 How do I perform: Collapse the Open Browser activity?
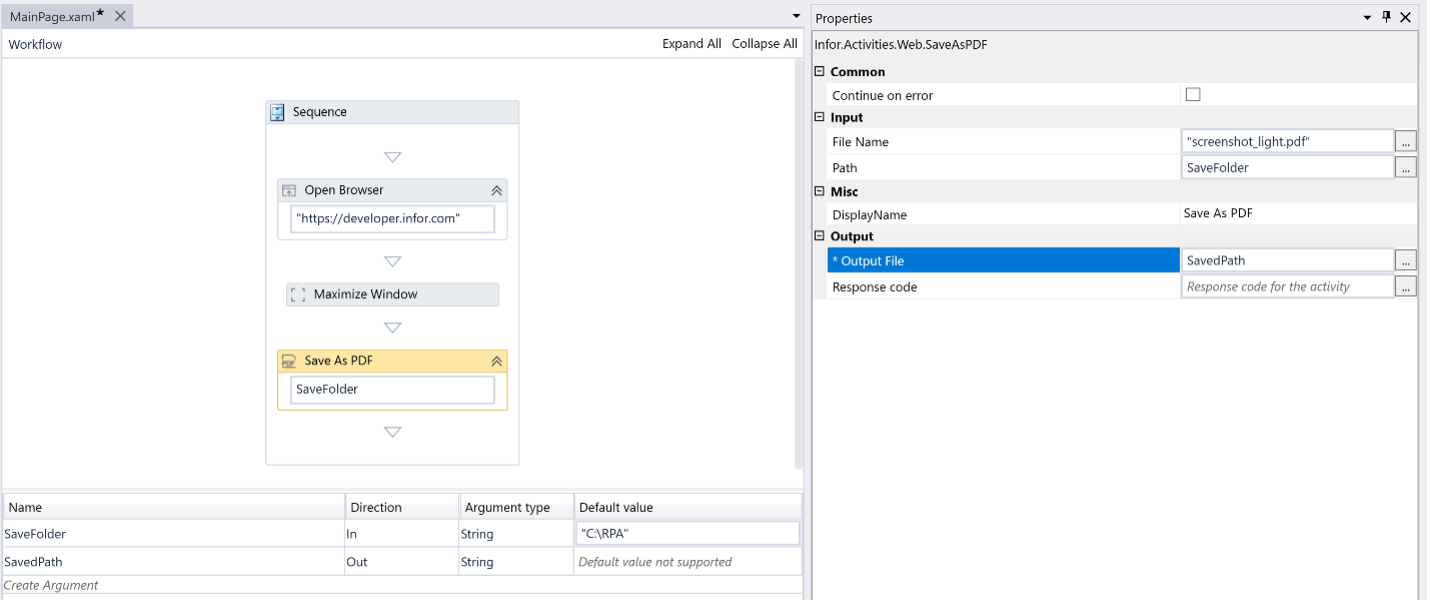pos(496,190)
